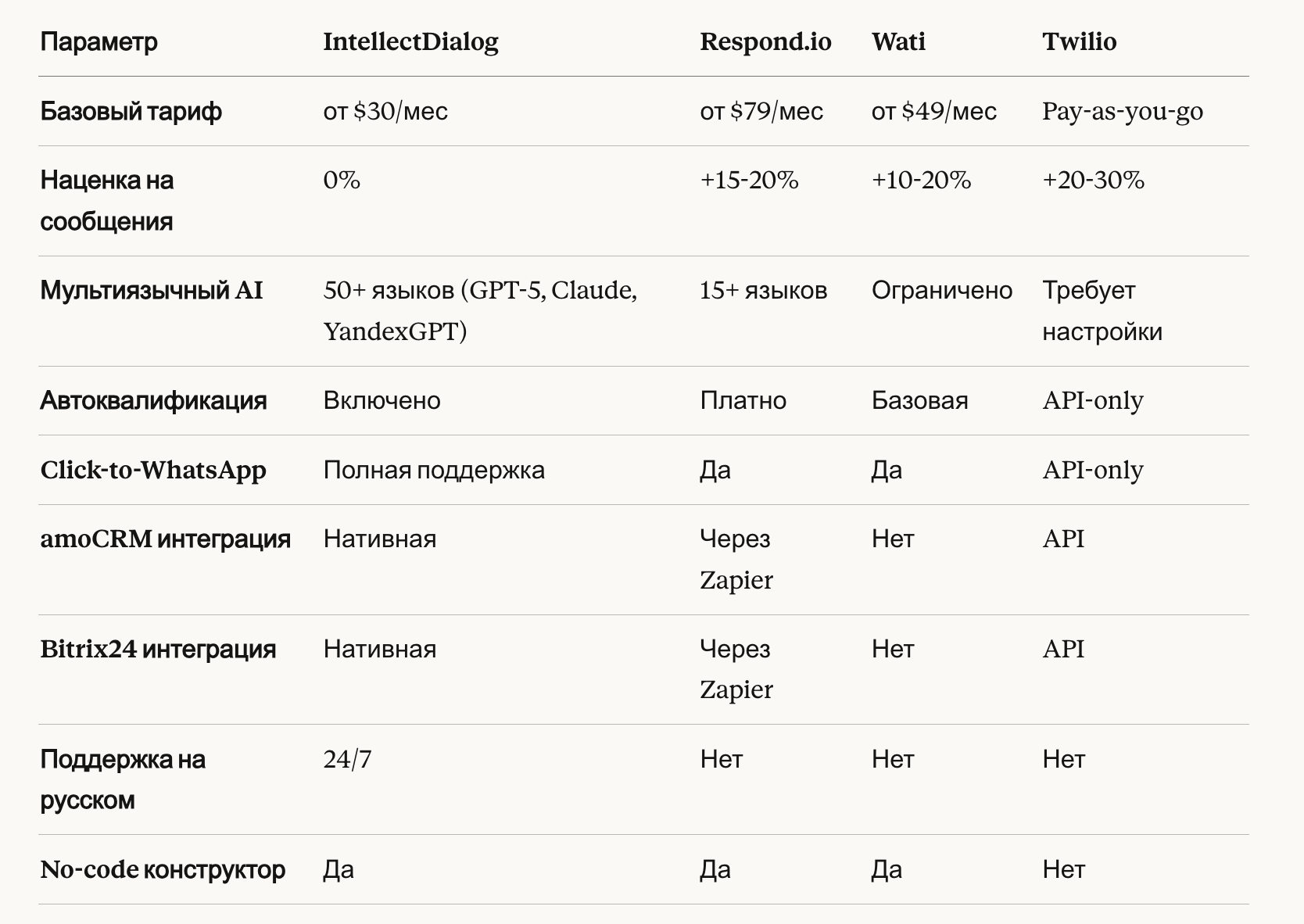Click the 24/7 Russian support cell
Screen dimensions: 1304x924
347,759
